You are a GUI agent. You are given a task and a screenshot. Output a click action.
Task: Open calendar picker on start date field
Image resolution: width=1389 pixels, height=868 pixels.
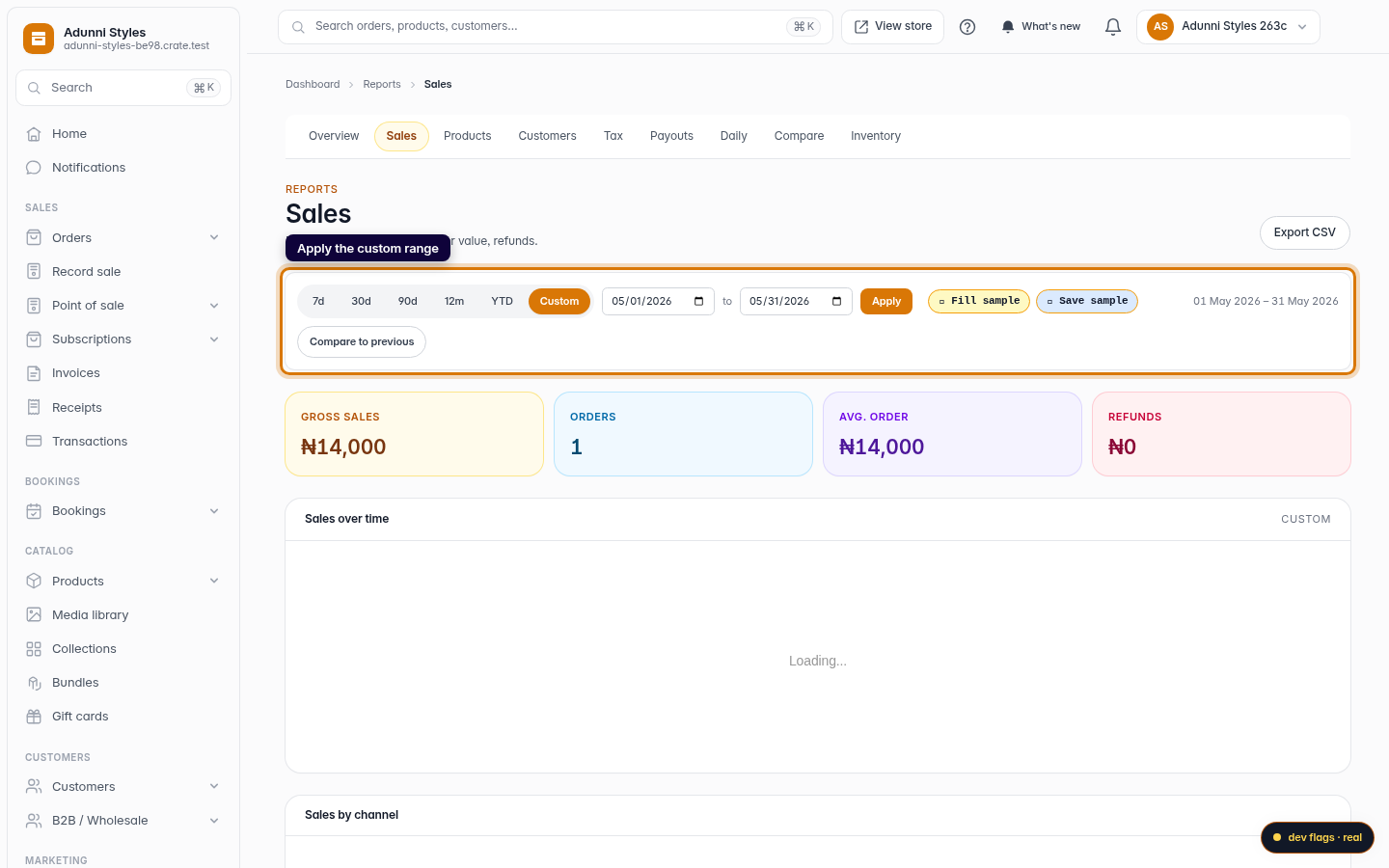pos(698,301)
